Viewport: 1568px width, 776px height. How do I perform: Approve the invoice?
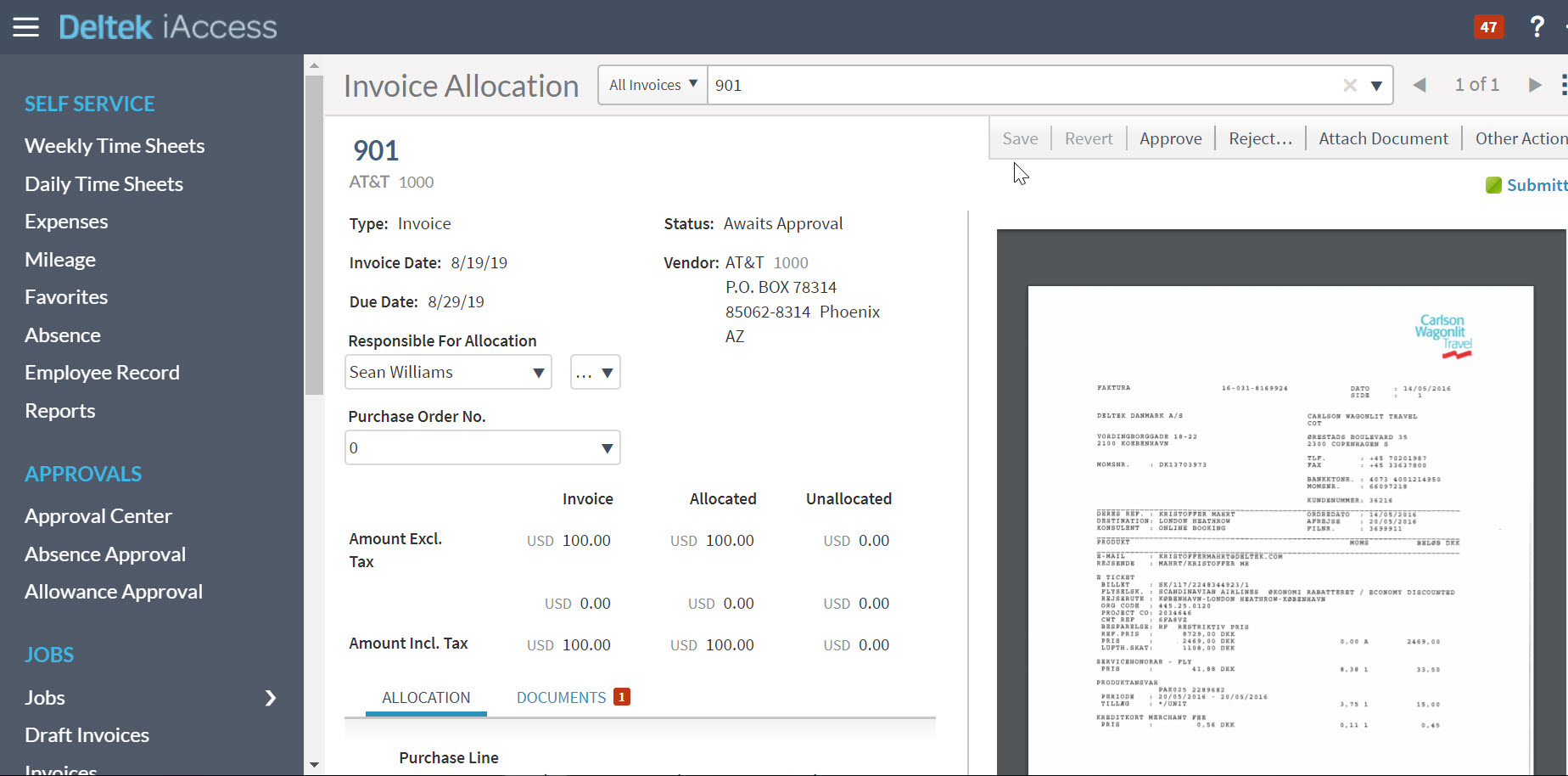tap(1170, 138)
